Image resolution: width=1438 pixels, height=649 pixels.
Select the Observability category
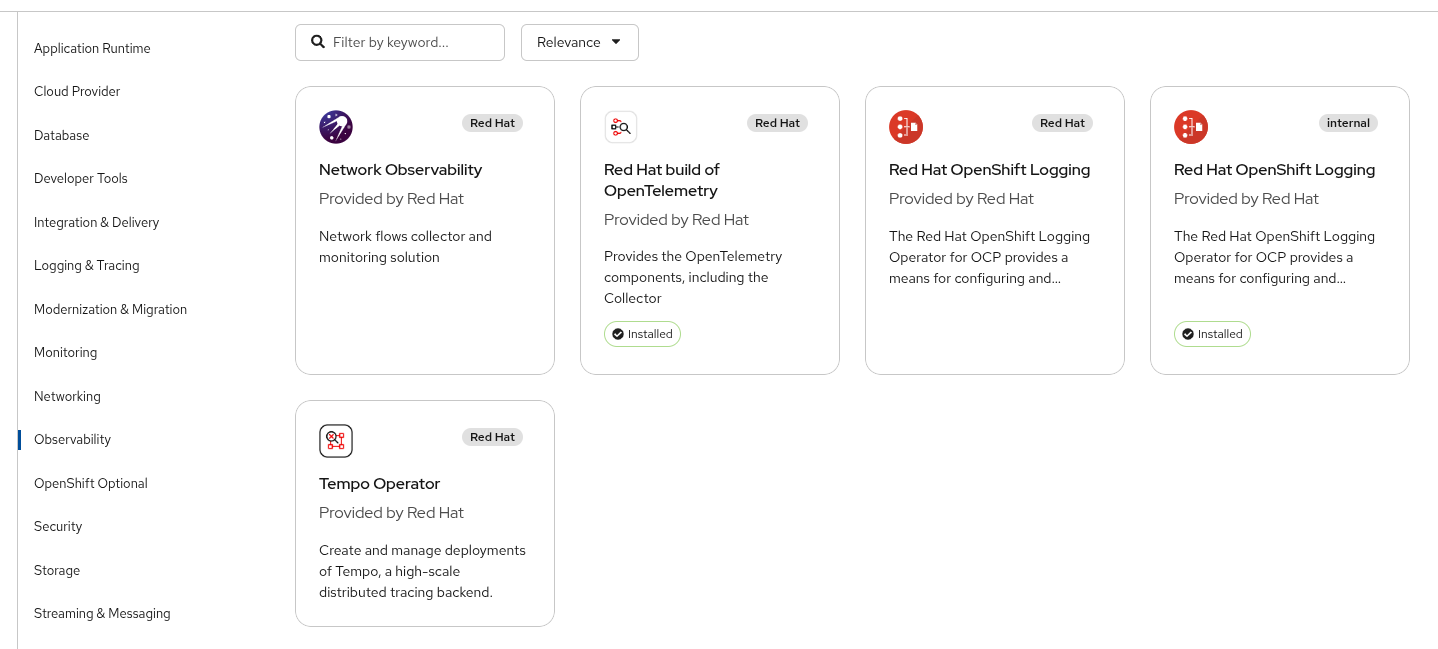73,439
